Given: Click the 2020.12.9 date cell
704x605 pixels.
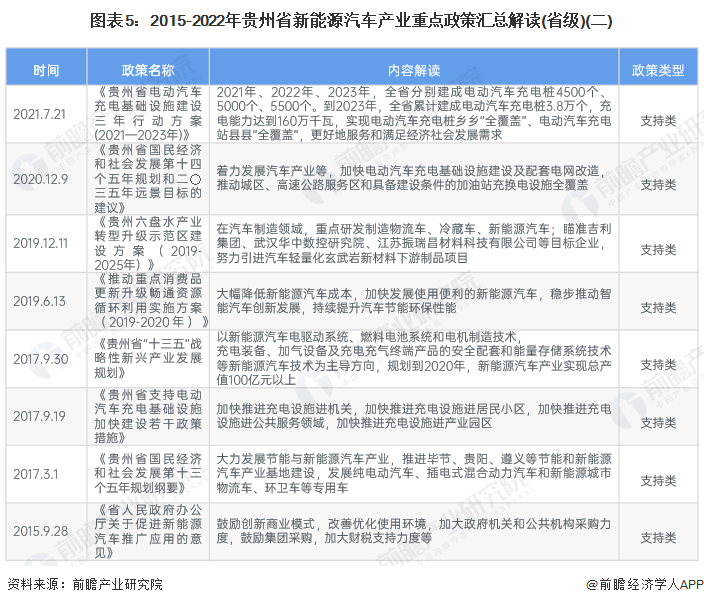Looking at the screenshot, I should (x=41, y=179).
